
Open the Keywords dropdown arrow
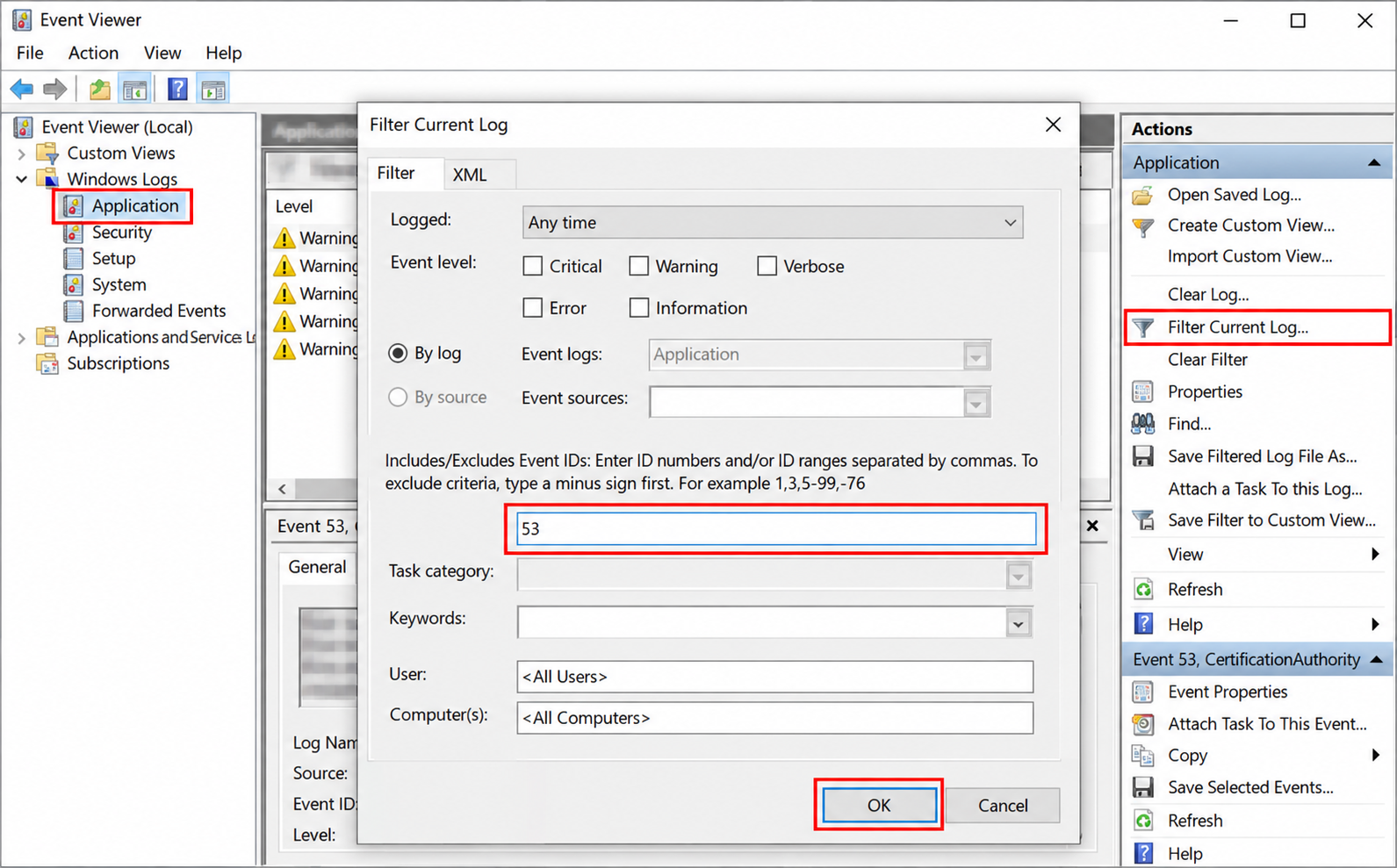click(x=1018, y=624)
